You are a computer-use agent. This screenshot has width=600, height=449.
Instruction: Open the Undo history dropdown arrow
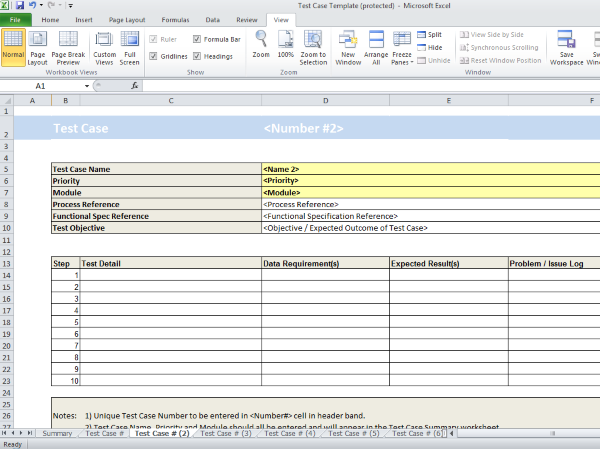[x=41, y=5]
